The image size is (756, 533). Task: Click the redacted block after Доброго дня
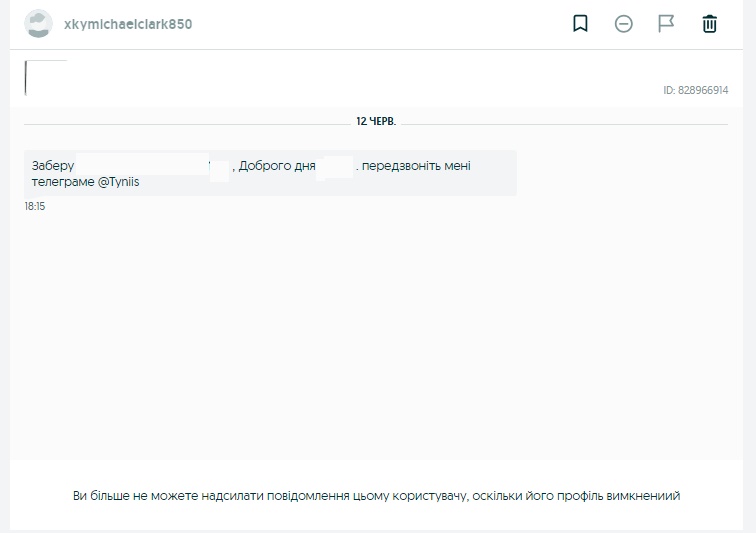[x=337, y=166]
